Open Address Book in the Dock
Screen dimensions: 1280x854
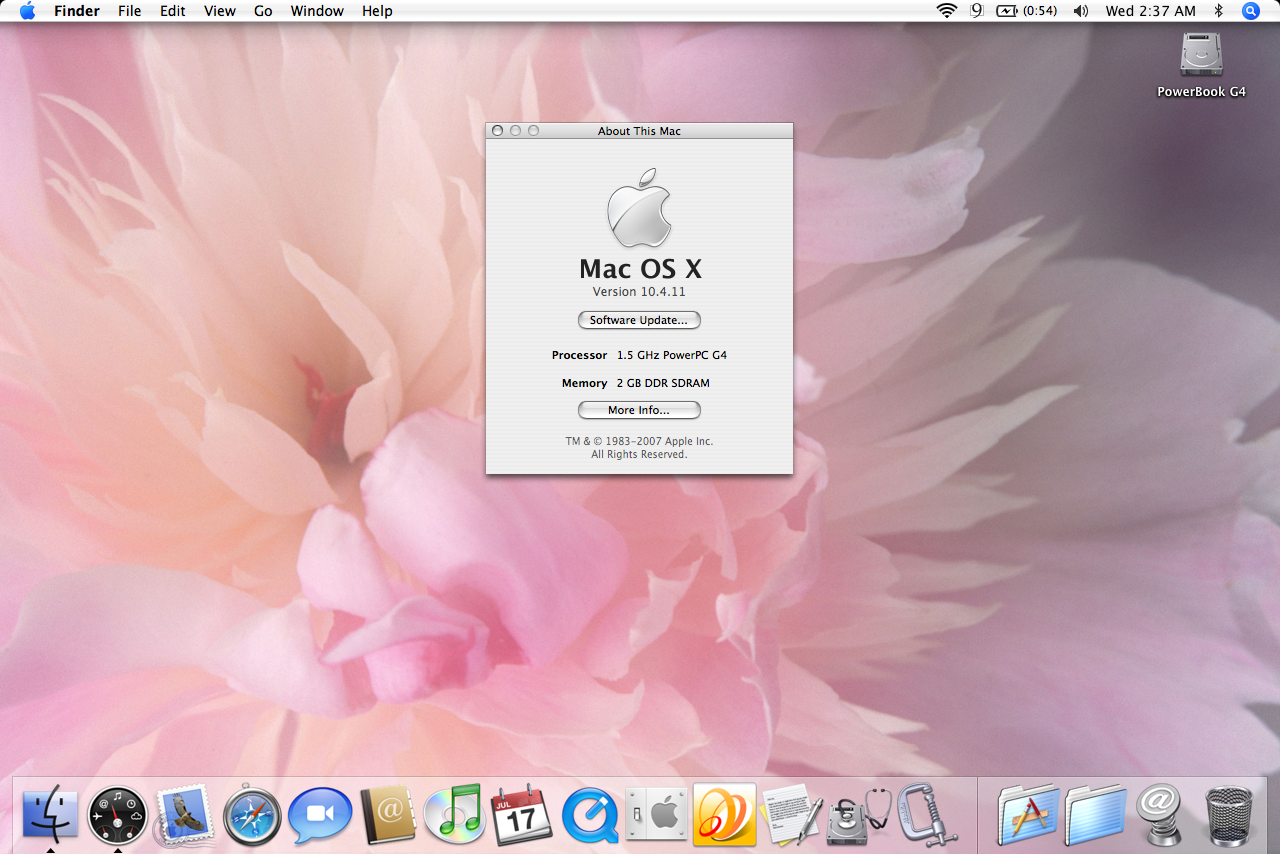[387, 816]
